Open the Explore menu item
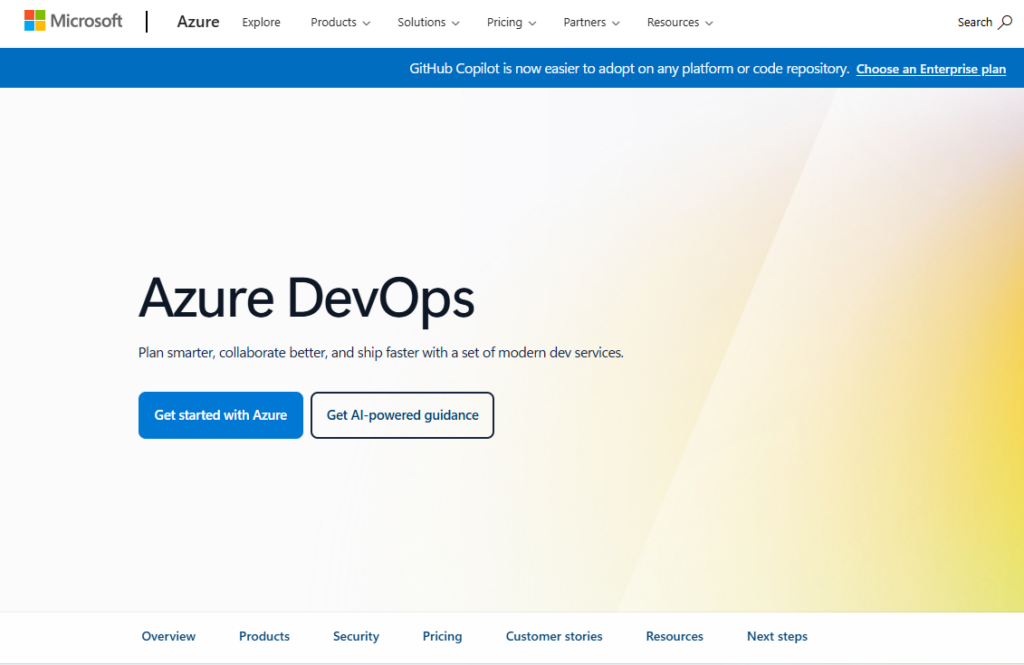Viewport: 1024px width, 665px height. pos(261,22)
